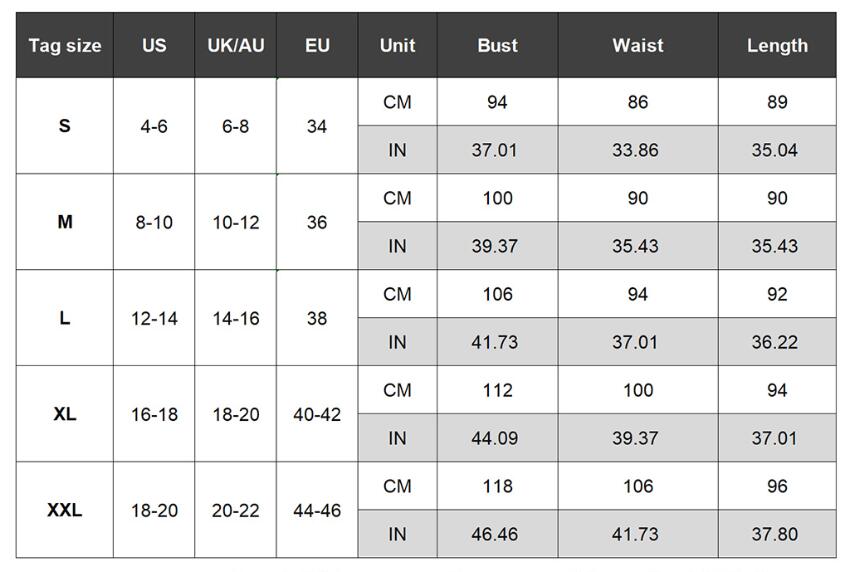The width and height of the screenshot is (852, 572).
Task: Select the XXL tag size cell
Action: pos(65,510)
